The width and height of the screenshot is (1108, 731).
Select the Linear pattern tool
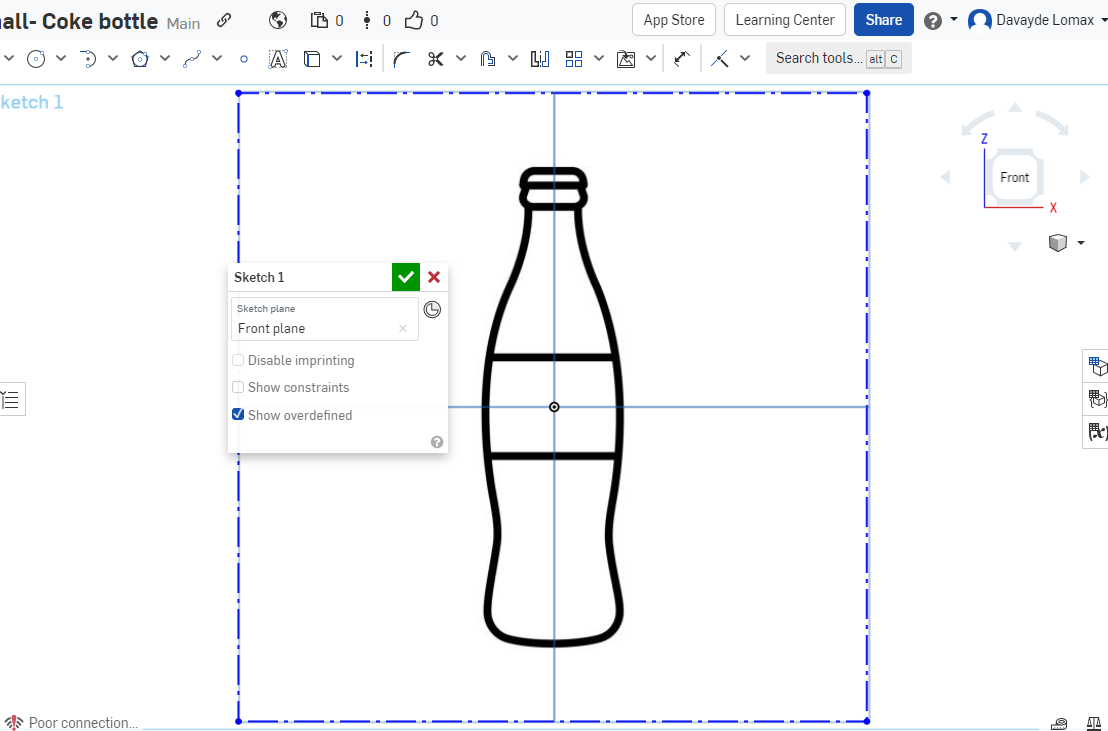[x=574, y=59]
